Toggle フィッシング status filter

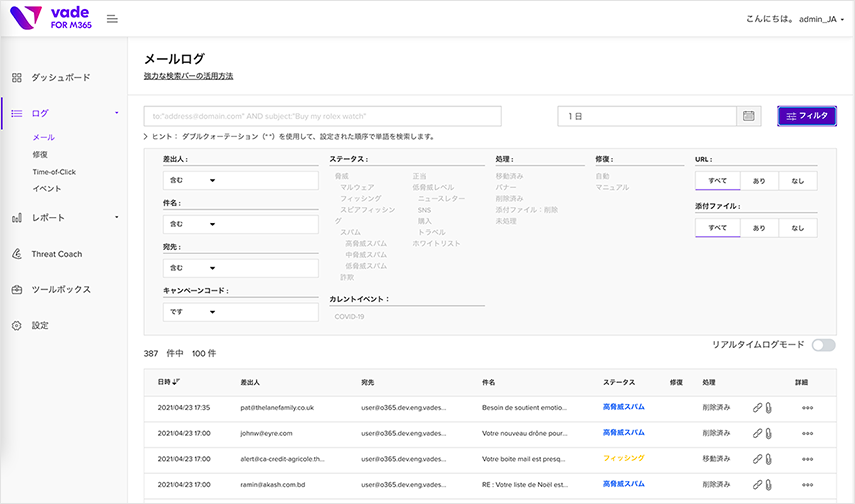360,199
